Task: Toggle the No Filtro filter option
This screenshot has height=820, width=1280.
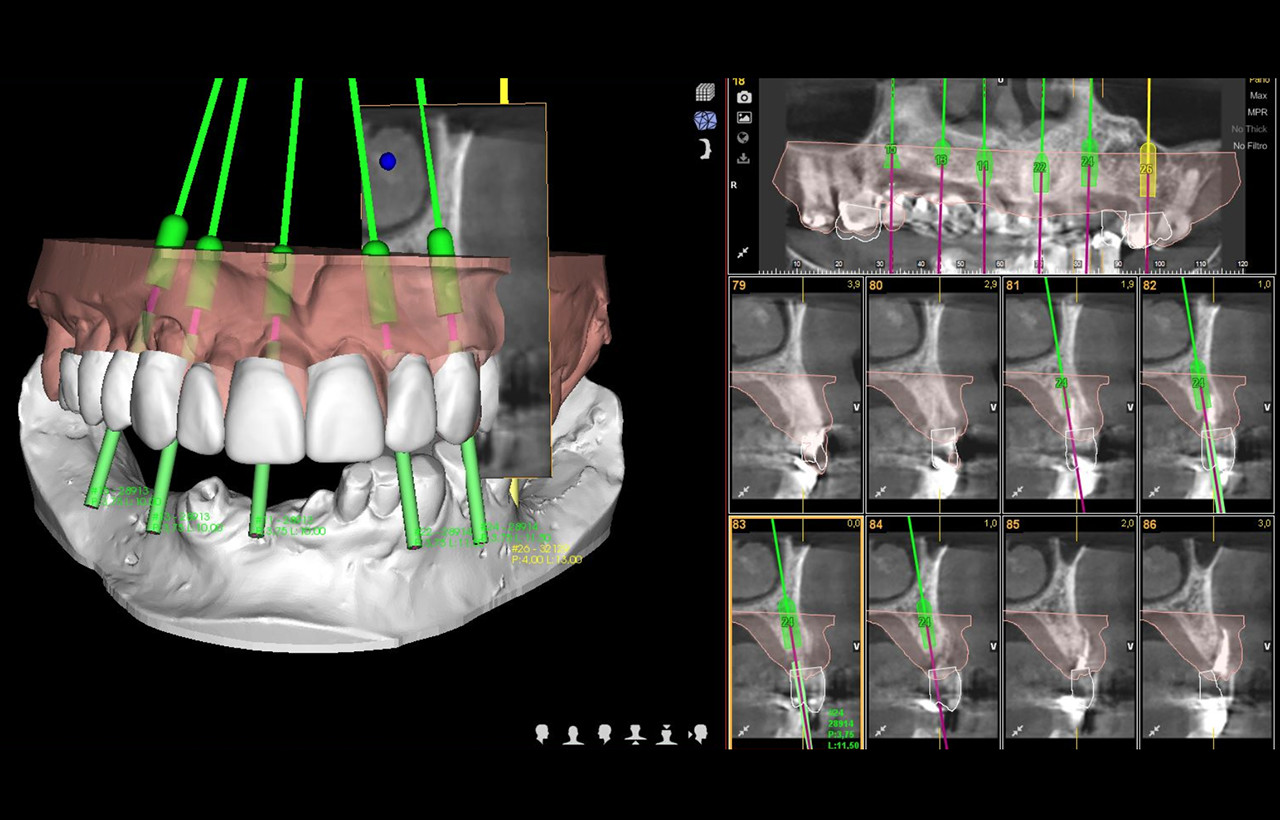Action: tap(1250, 146)
